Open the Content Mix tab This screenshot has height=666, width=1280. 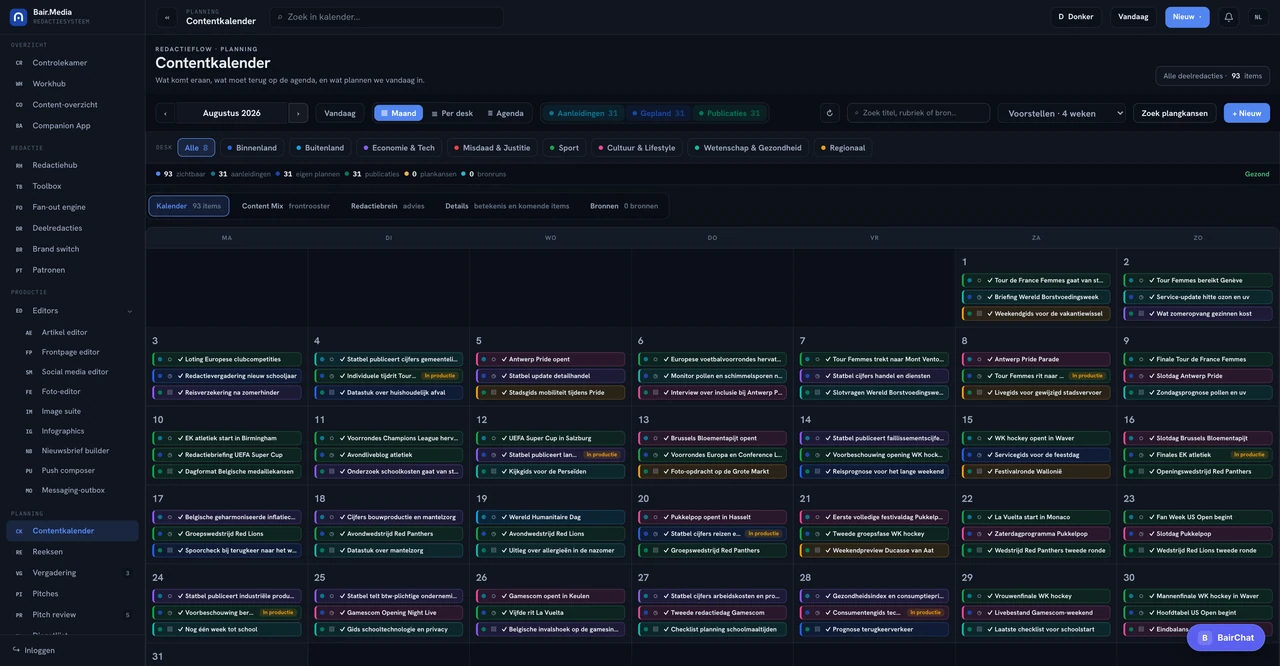(x=286, y=206)
